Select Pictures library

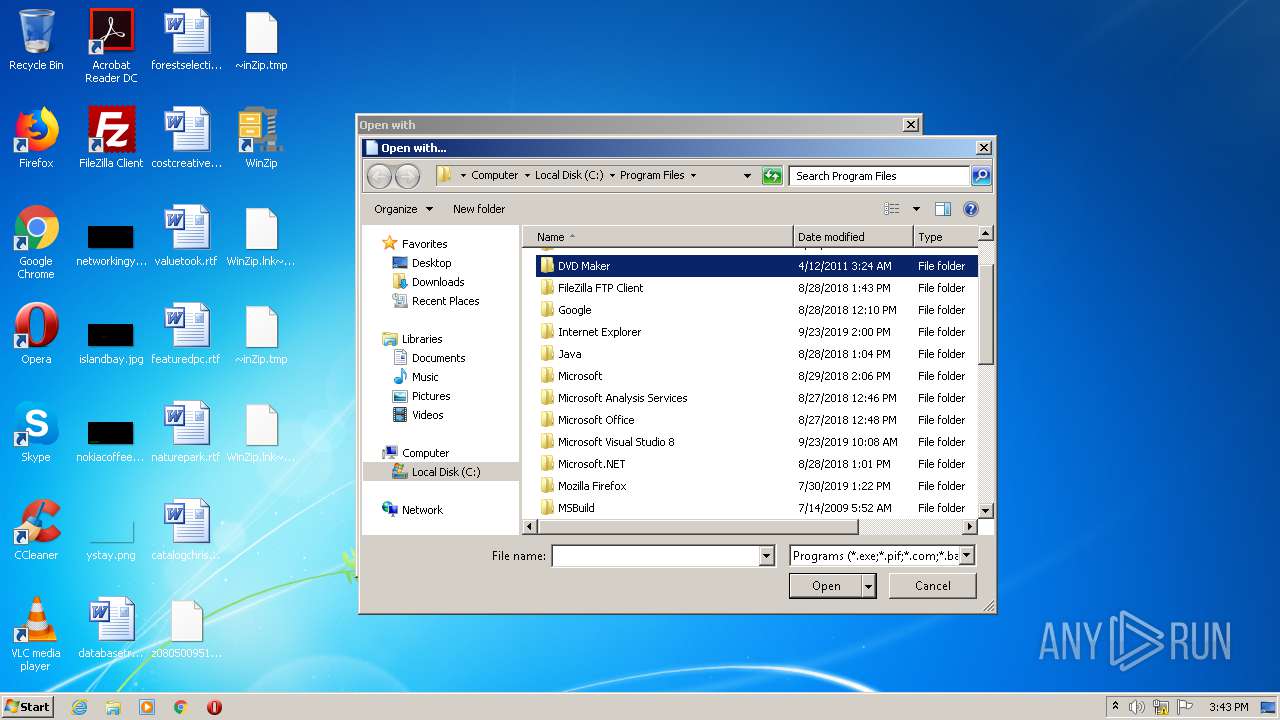(431, 396)
